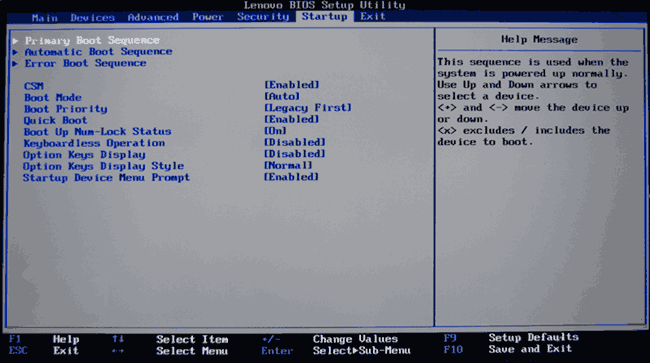The width and height of the screenshot is (650, 363).
Task: Toggle Startup Device Menu Prompt [Enabled]
Action: tap(292, 177)
